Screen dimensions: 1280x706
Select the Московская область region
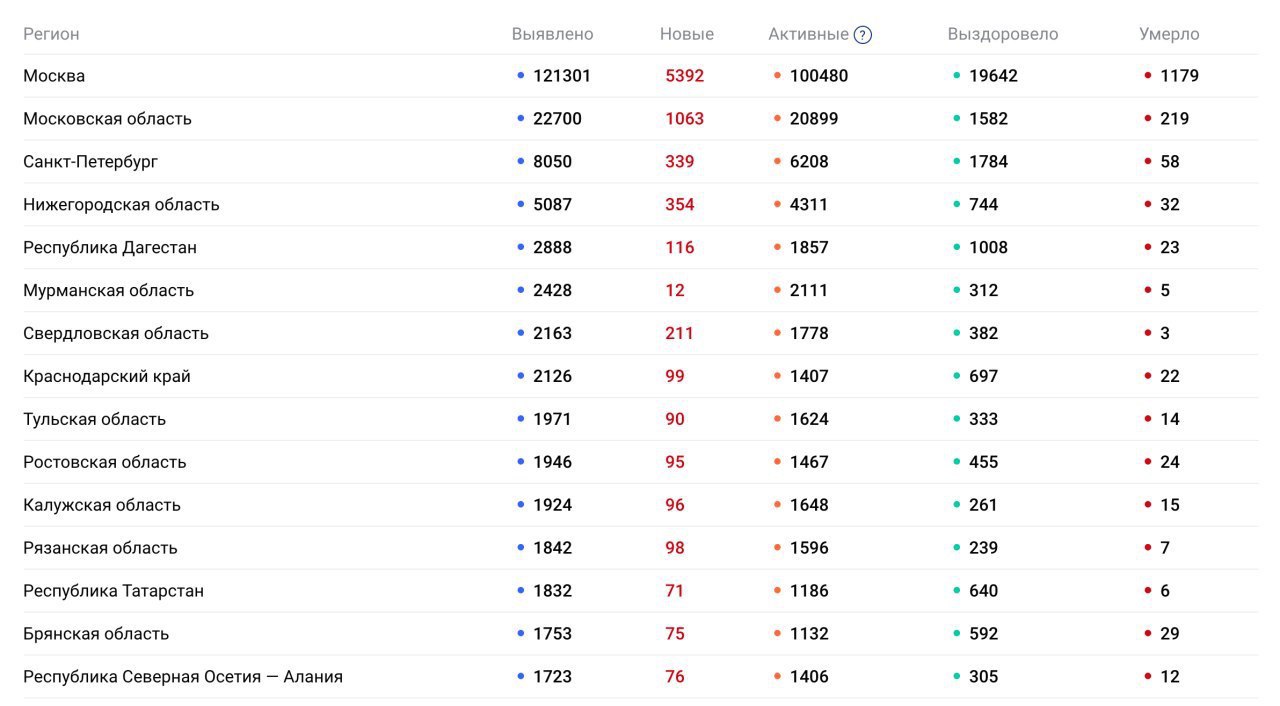(107, 119)
